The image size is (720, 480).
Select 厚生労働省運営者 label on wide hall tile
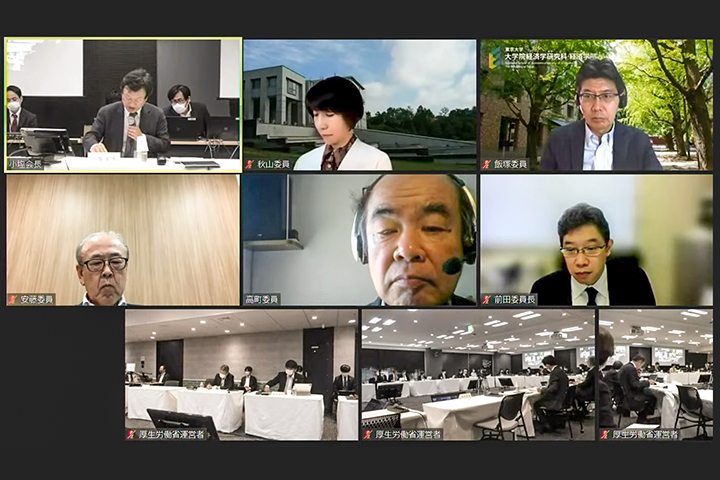(408, 434)
